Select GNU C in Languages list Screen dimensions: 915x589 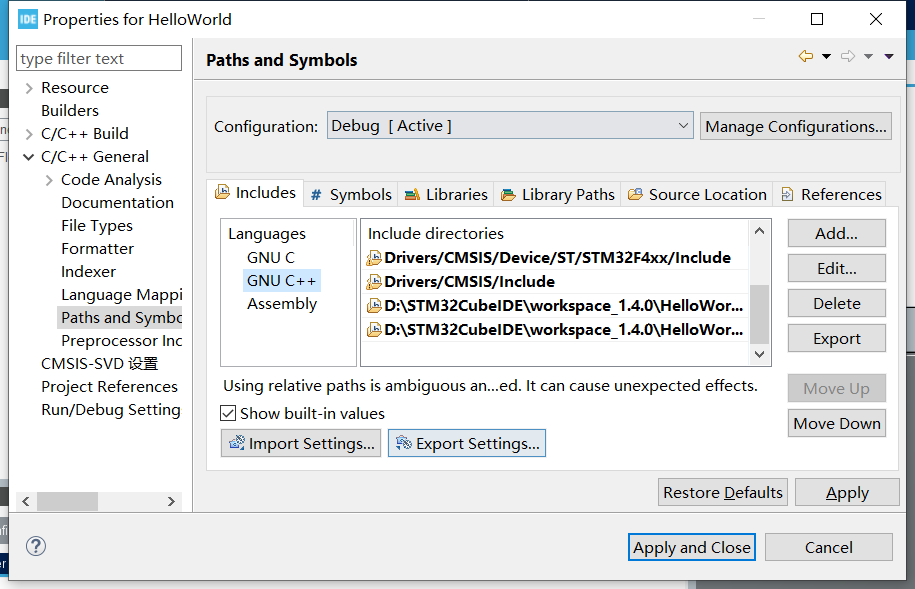pyautogui.click(x=270, y=257)
